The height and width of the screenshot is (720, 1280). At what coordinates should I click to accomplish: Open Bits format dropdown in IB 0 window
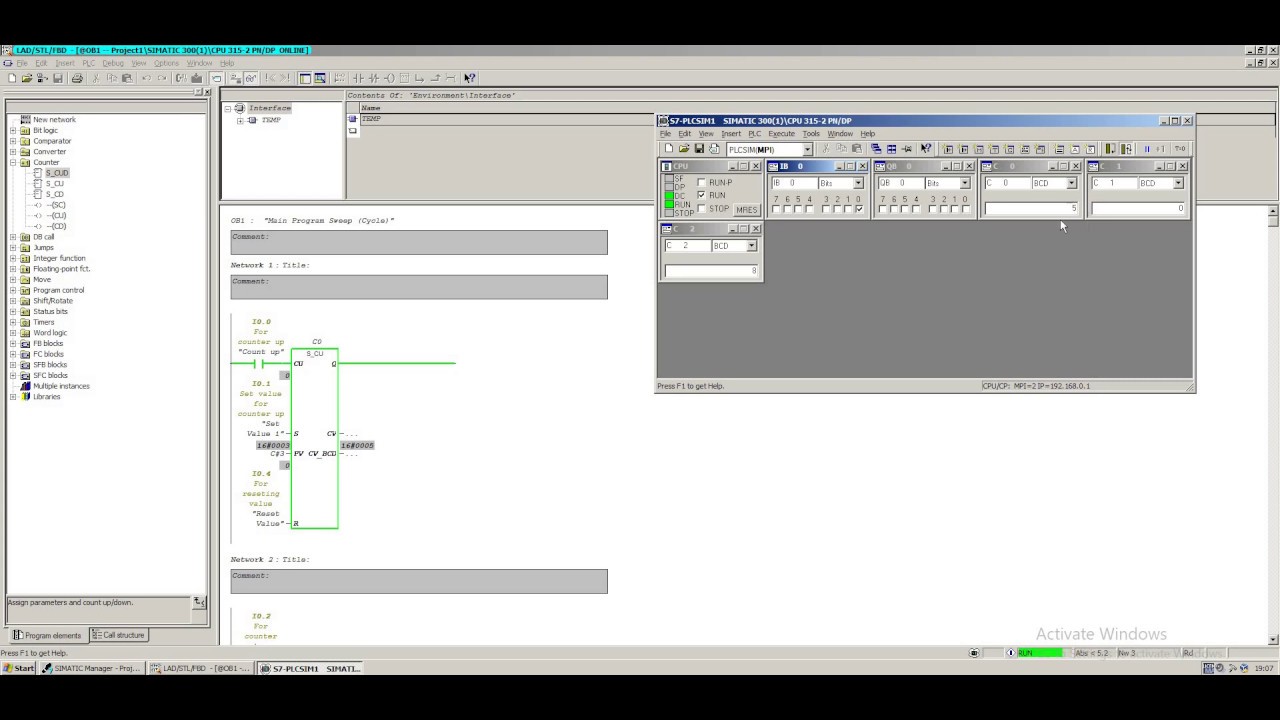[858, 183]
